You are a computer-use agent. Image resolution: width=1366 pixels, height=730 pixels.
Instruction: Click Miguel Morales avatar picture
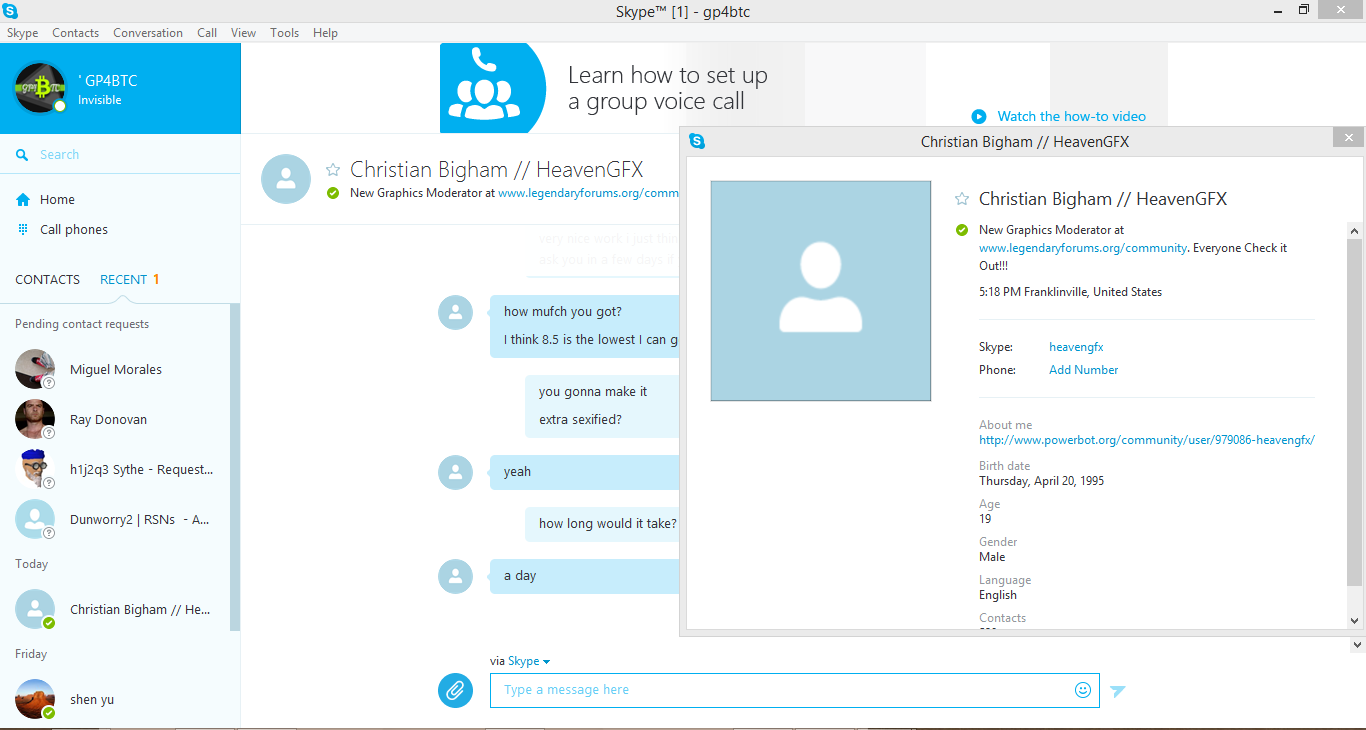(x=35, y=369)
